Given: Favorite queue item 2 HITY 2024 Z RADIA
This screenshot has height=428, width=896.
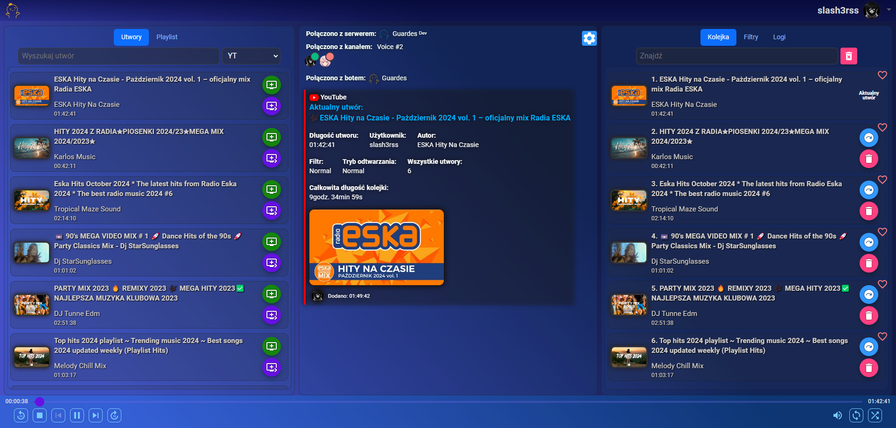Looking at the screenshot, I should pos(882,127).
